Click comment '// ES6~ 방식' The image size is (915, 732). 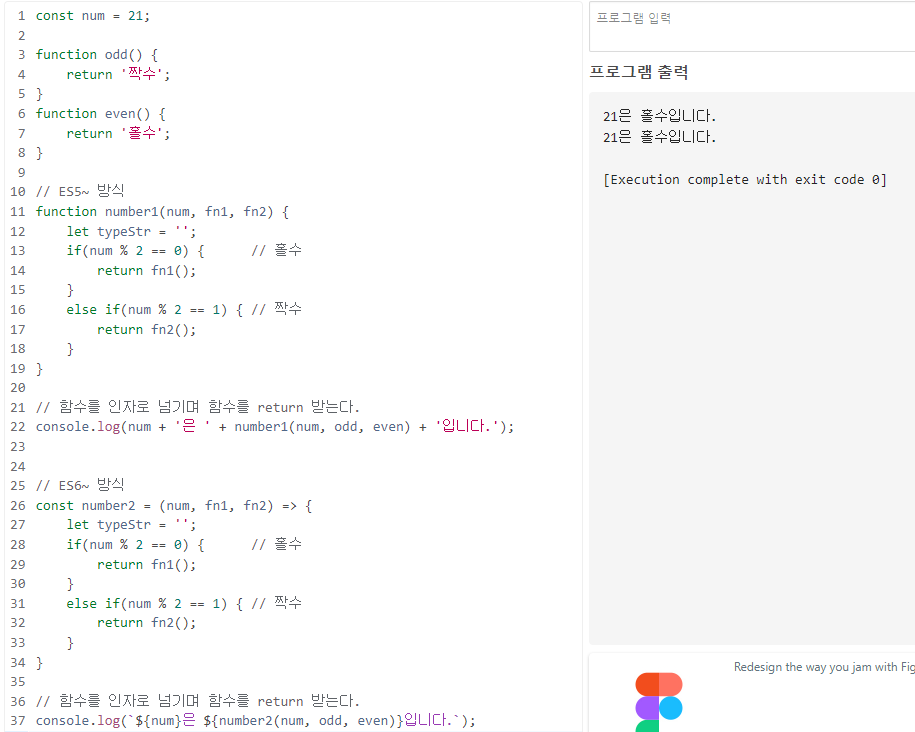(80, 485)
